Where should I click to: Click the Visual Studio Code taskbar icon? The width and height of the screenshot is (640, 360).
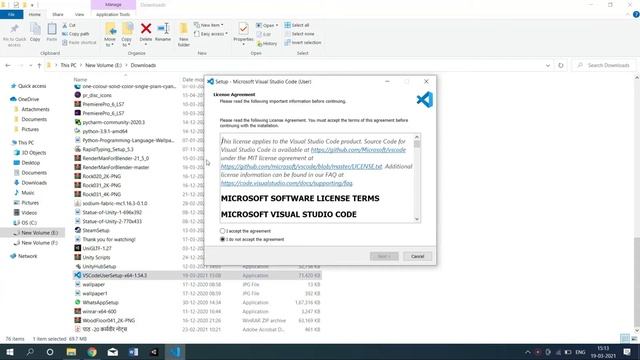coord(175,352)
